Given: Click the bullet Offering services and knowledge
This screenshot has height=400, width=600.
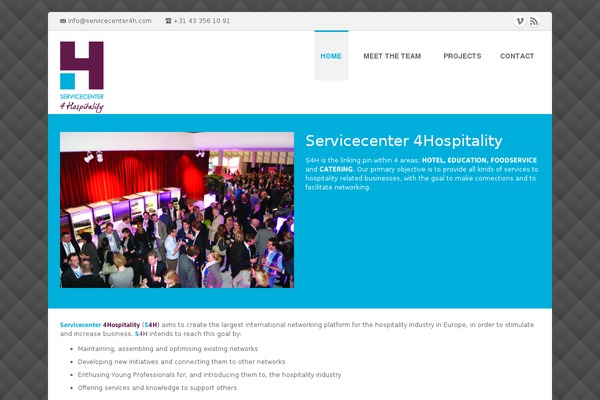Looking at the screenshot, I should click(x=157, y=388).
